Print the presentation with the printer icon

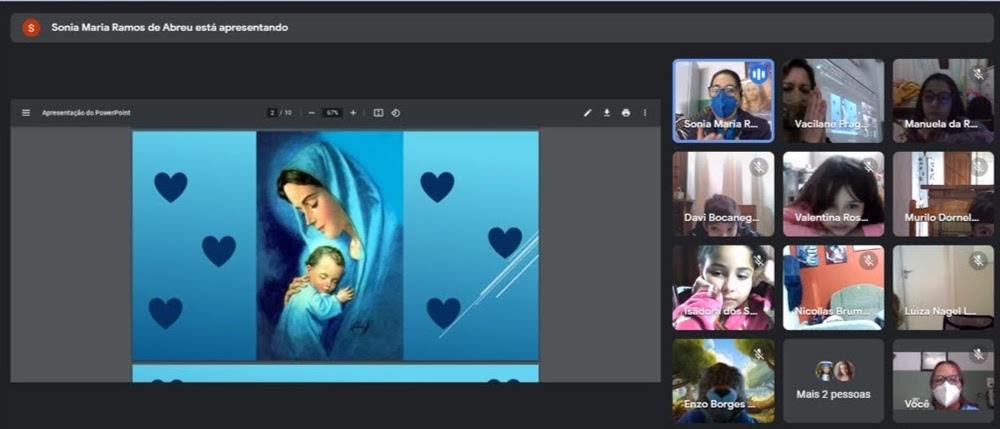pos(626,113)
